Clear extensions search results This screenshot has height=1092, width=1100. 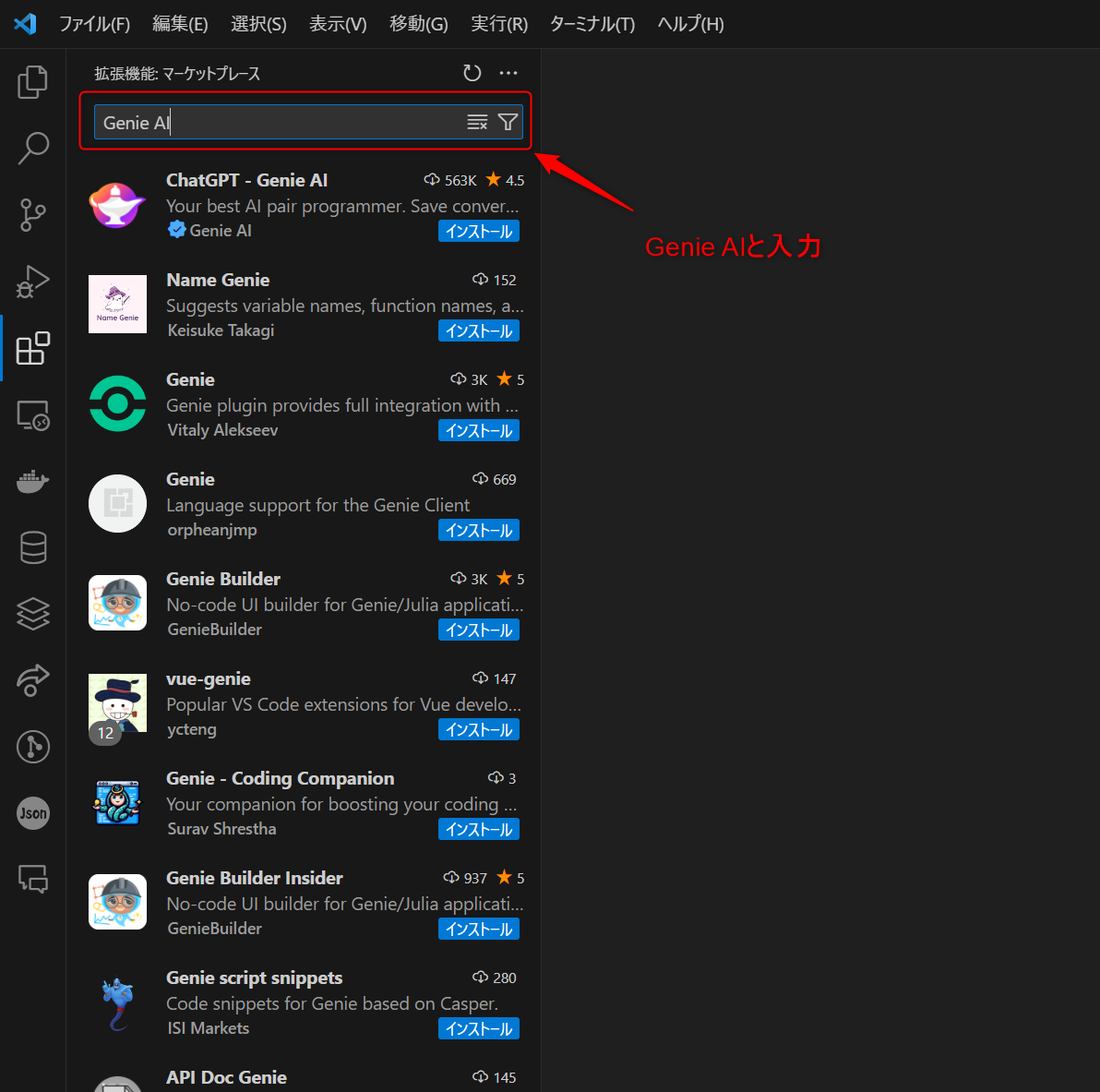click(x=477, y=122)
